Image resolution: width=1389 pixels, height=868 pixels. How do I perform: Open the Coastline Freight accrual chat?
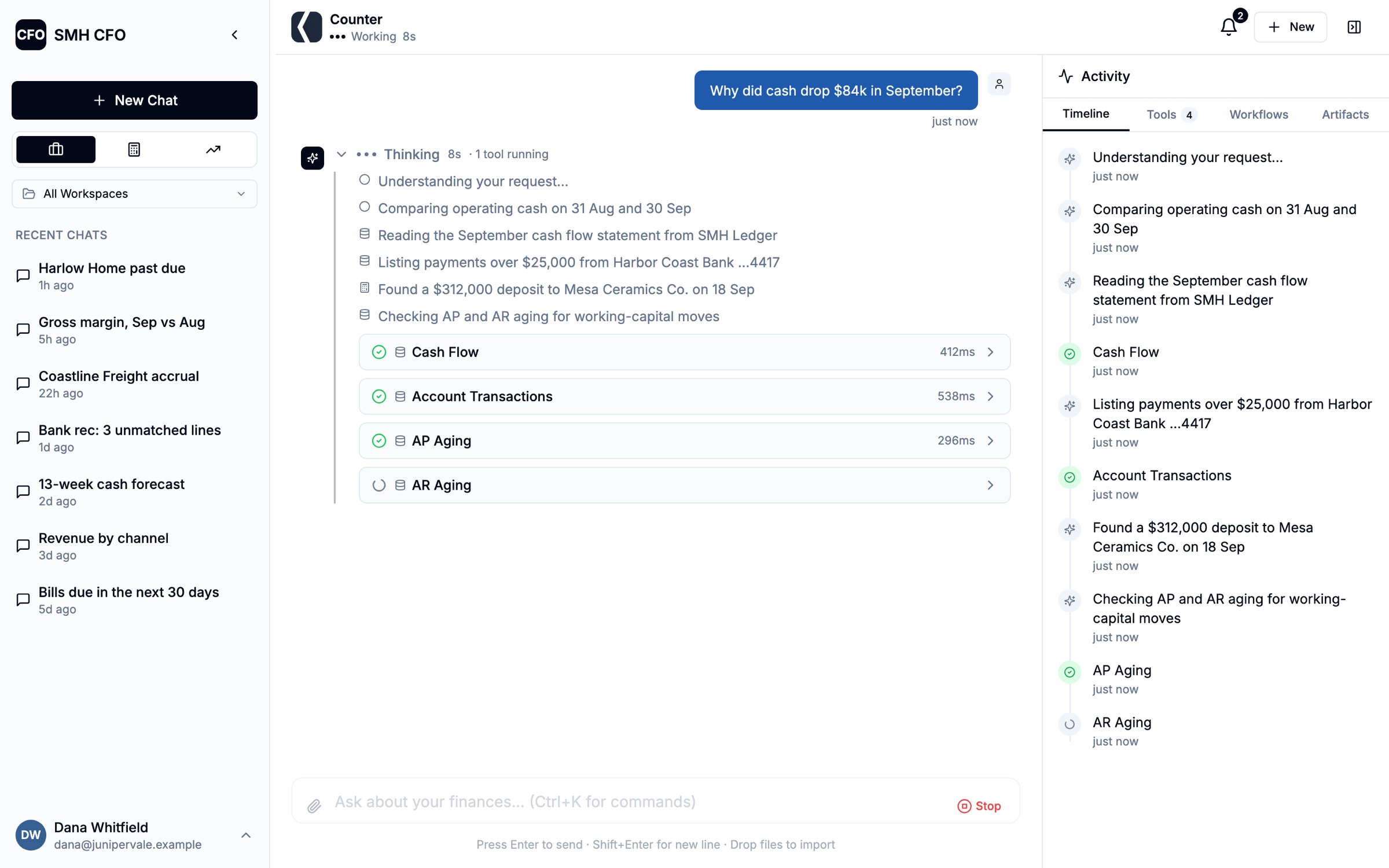tap(134, 384)
